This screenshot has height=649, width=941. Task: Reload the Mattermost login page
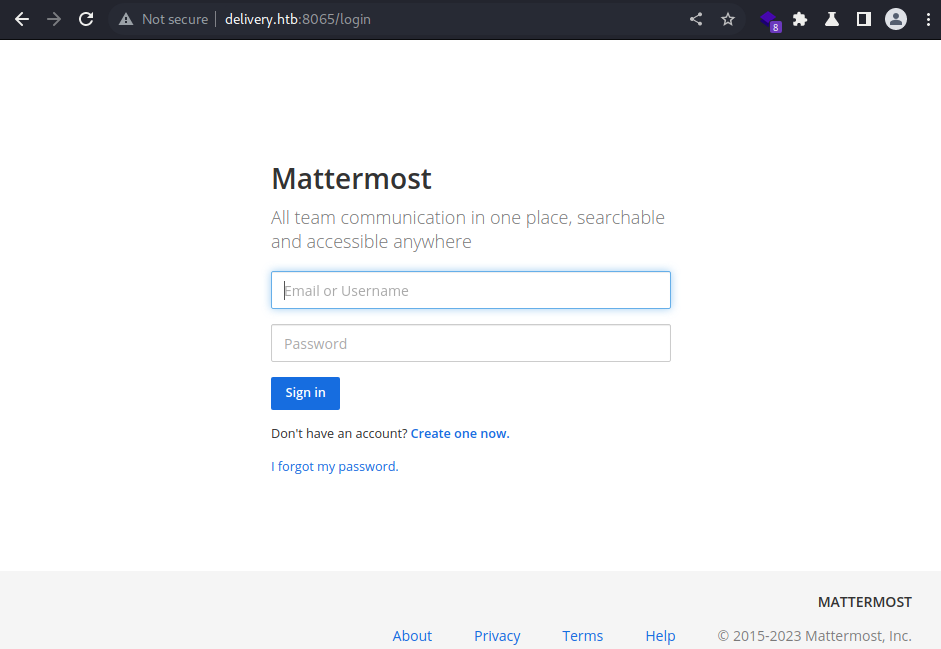coord(86,19)
